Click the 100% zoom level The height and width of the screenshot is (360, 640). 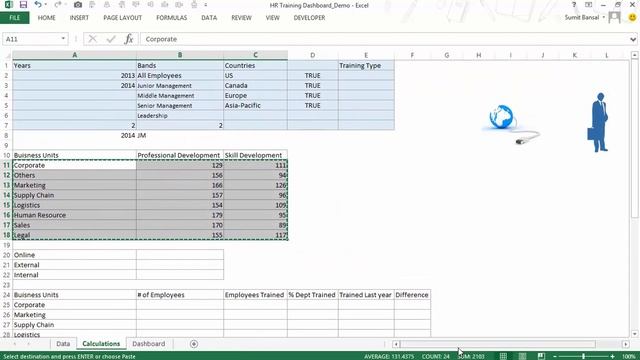(x=629, y=356)
